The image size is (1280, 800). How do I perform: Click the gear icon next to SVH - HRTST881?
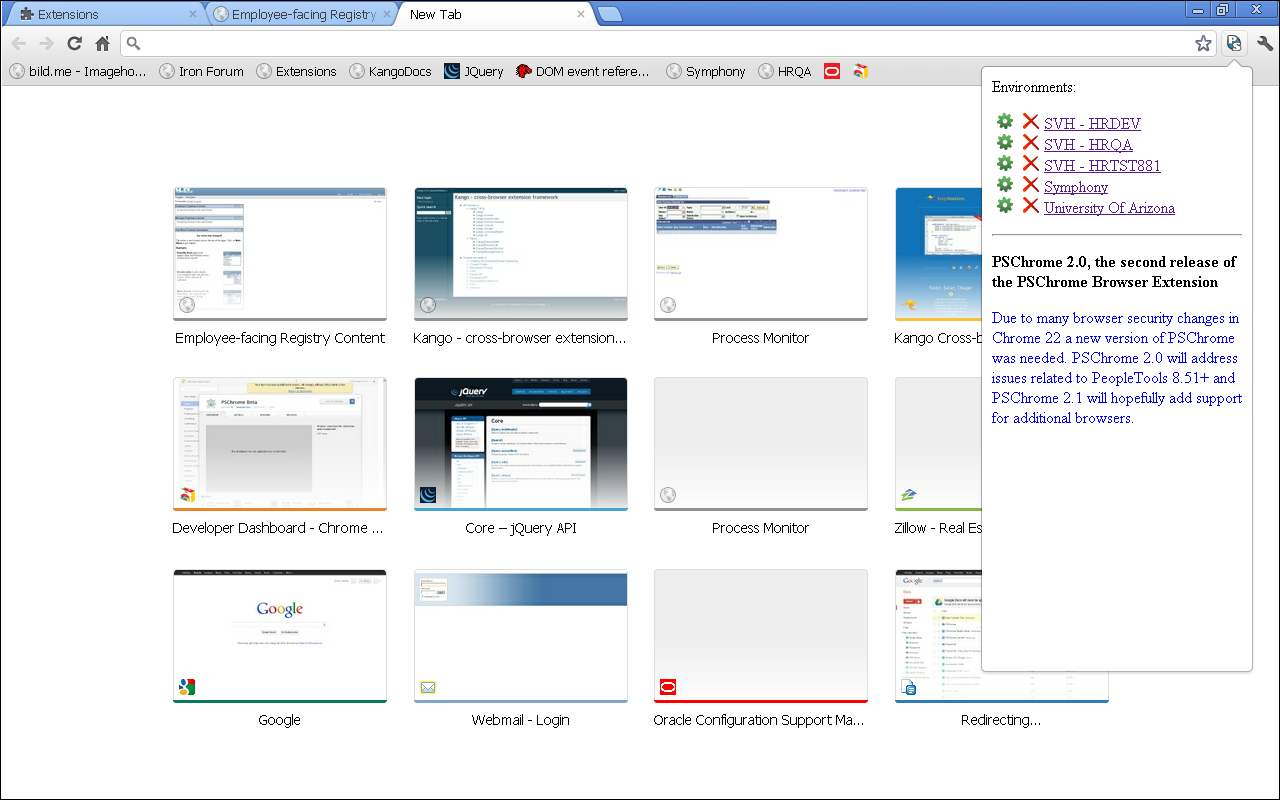pos(1005,164)
